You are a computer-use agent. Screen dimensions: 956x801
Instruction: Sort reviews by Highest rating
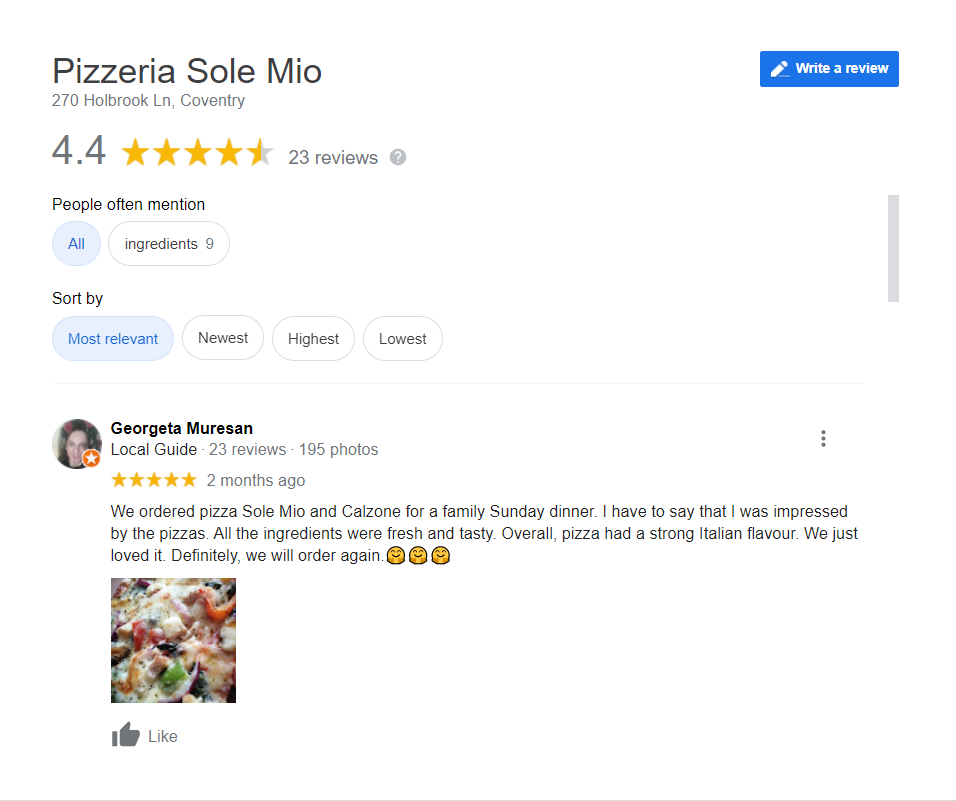point(313,338)
